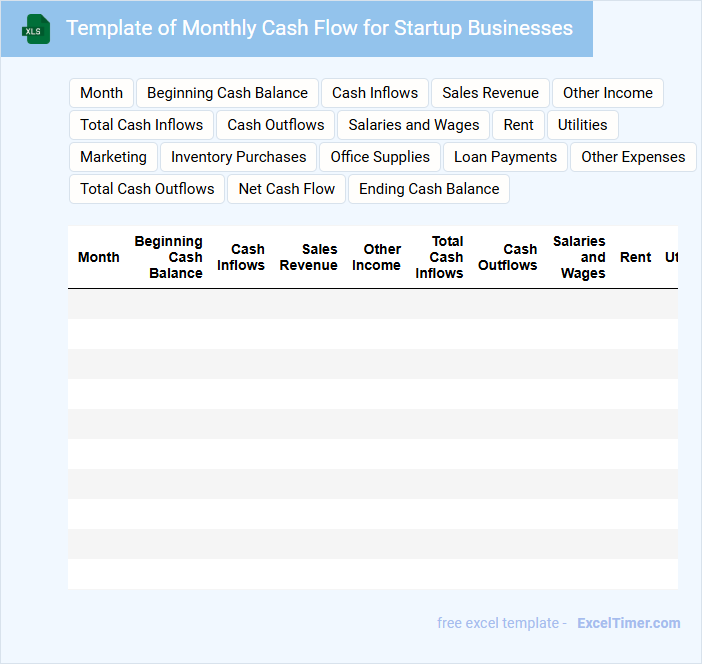Image resolution: width=702 pixels, height=664 pixels.
Task: Click the Sales Revenue column header
Action: [x=308, y=257]
